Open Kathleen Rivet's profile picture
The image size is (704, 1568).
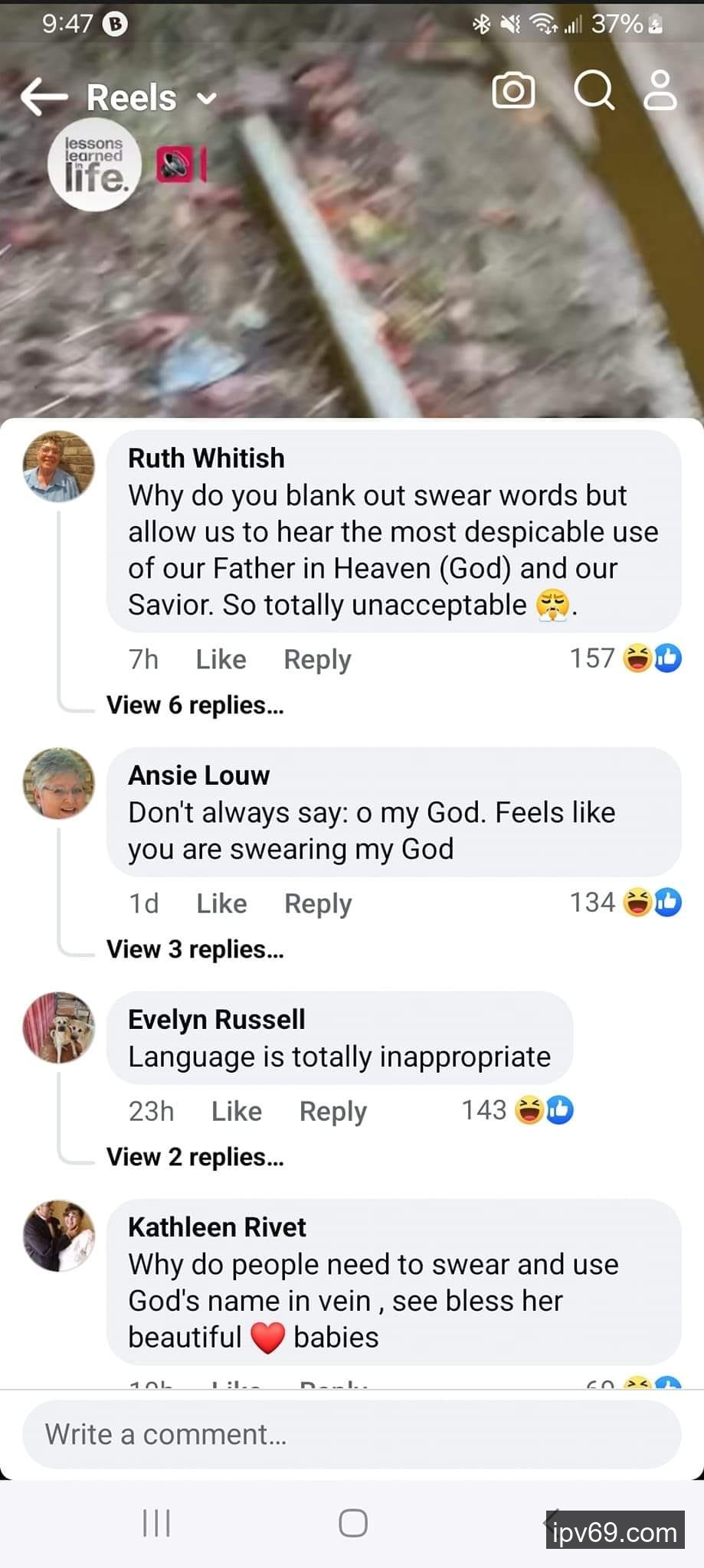(x=59, y=1236)
